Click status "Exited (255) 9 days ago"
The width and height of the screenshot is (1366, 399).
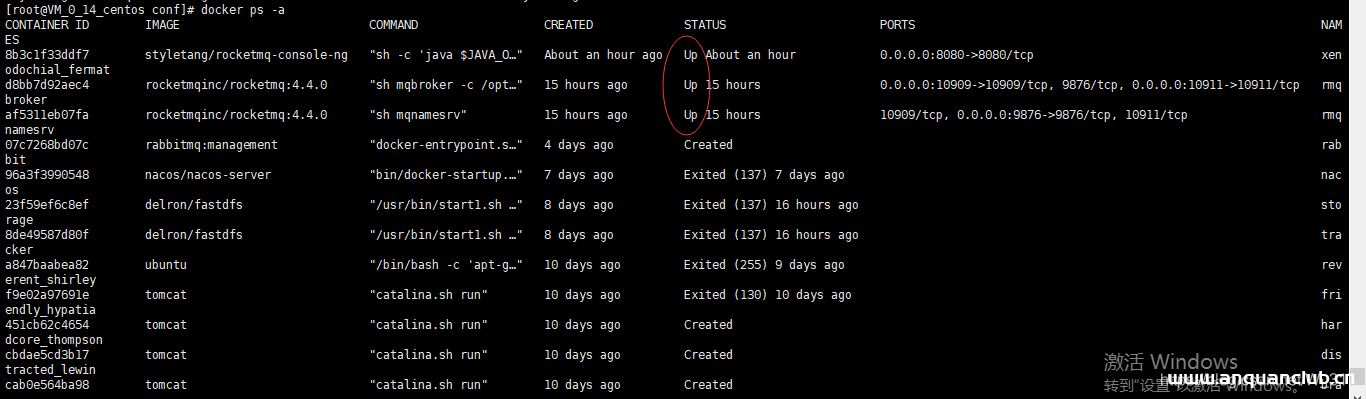(x=764, y=265)
